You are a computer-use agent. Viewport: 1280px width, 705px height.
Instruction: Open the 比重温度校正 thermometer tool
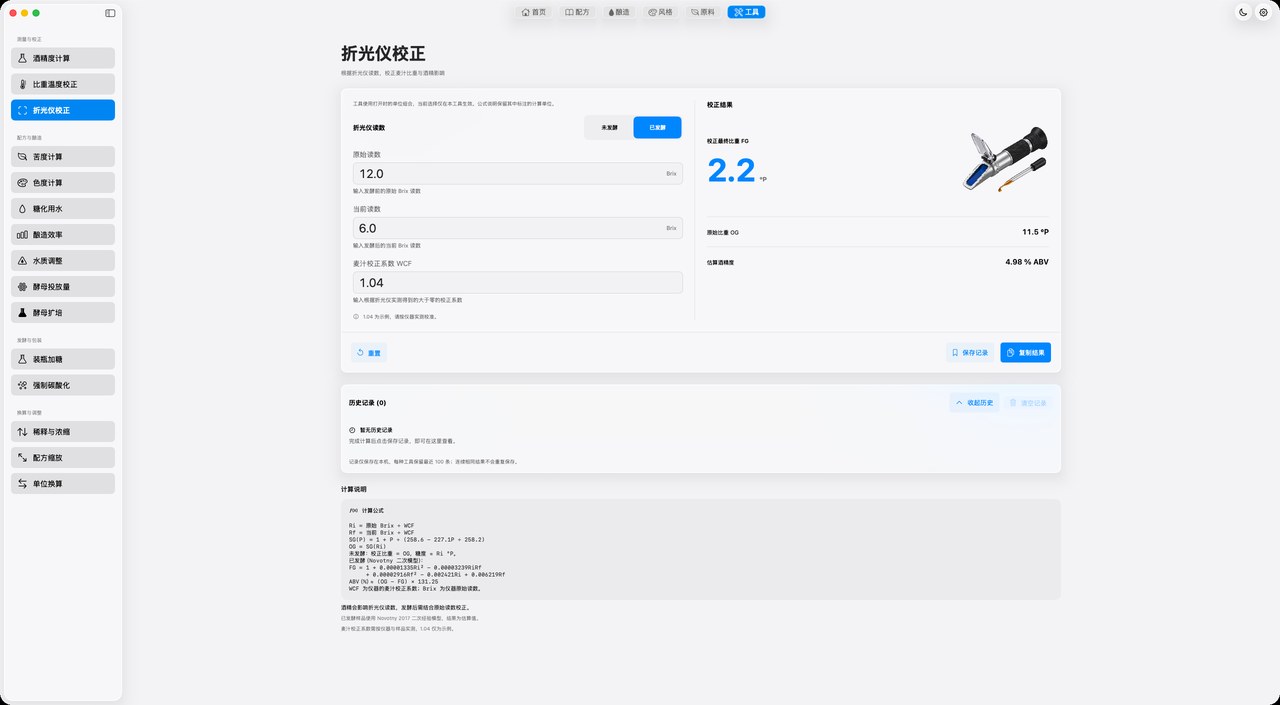click(63, 84)
